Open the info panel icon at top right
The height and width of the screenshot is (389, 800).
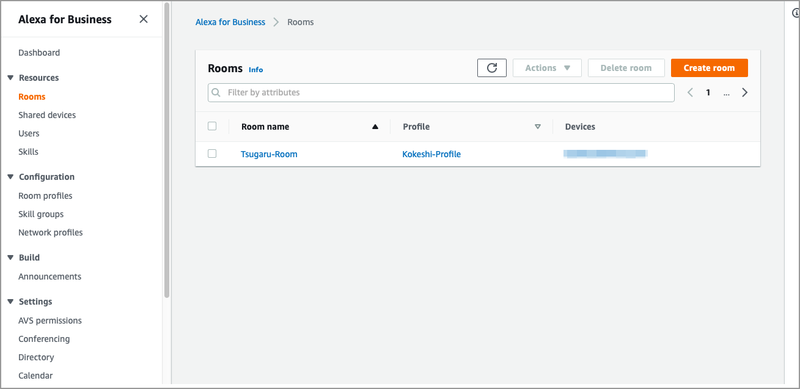[x=795, y=14]
